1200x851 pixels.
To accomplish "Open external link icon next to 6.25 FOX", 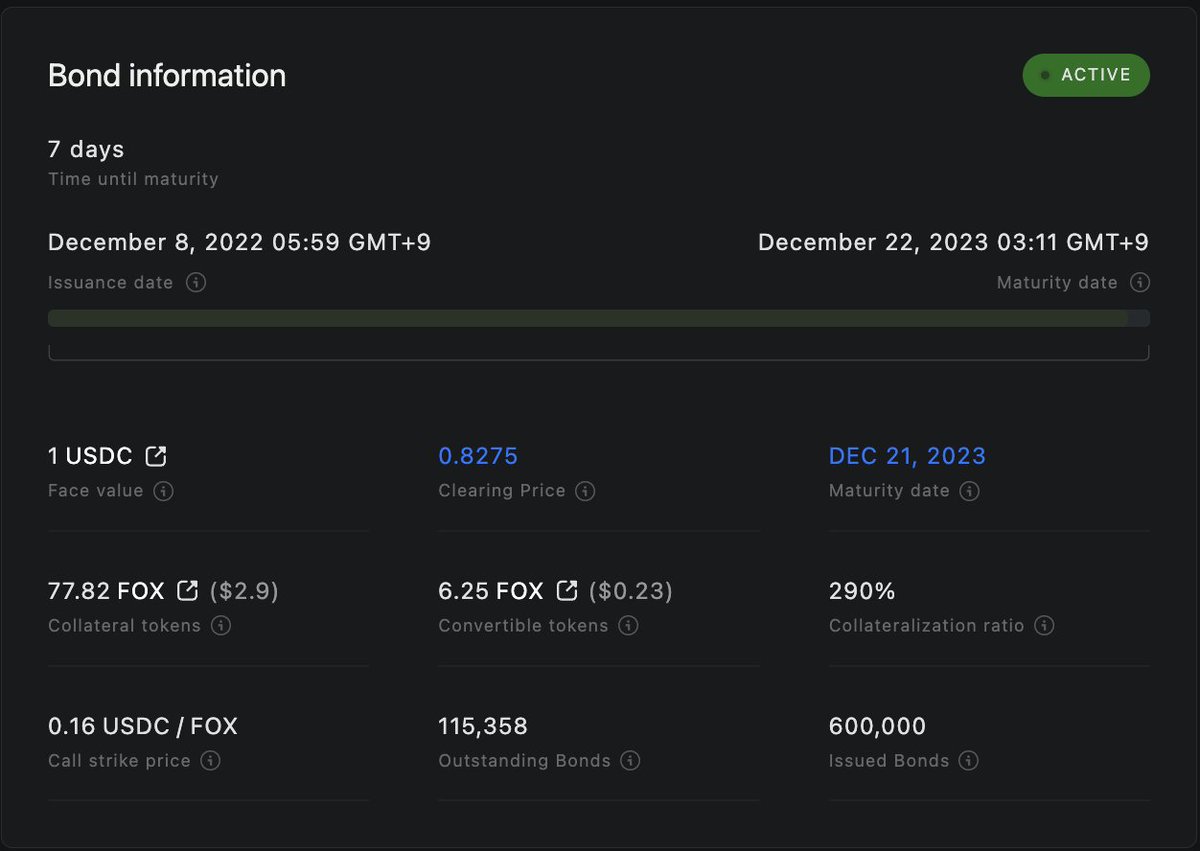I will coord(567,591).
